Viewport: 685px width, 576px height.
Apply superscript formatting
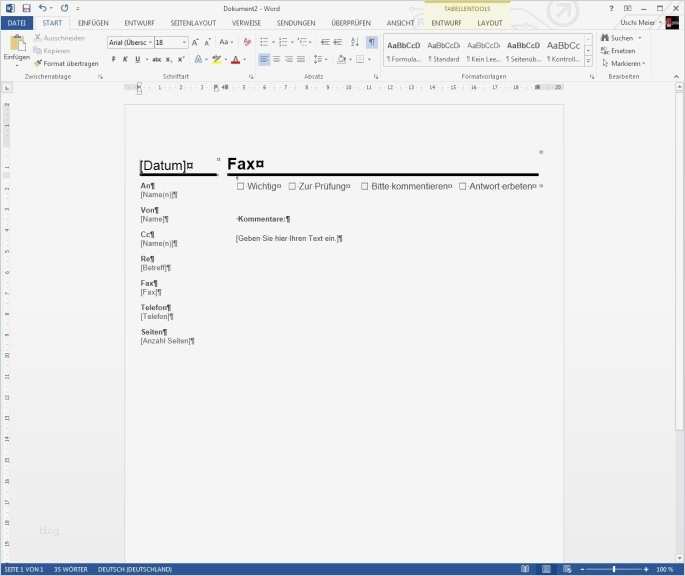click(181, 59)
